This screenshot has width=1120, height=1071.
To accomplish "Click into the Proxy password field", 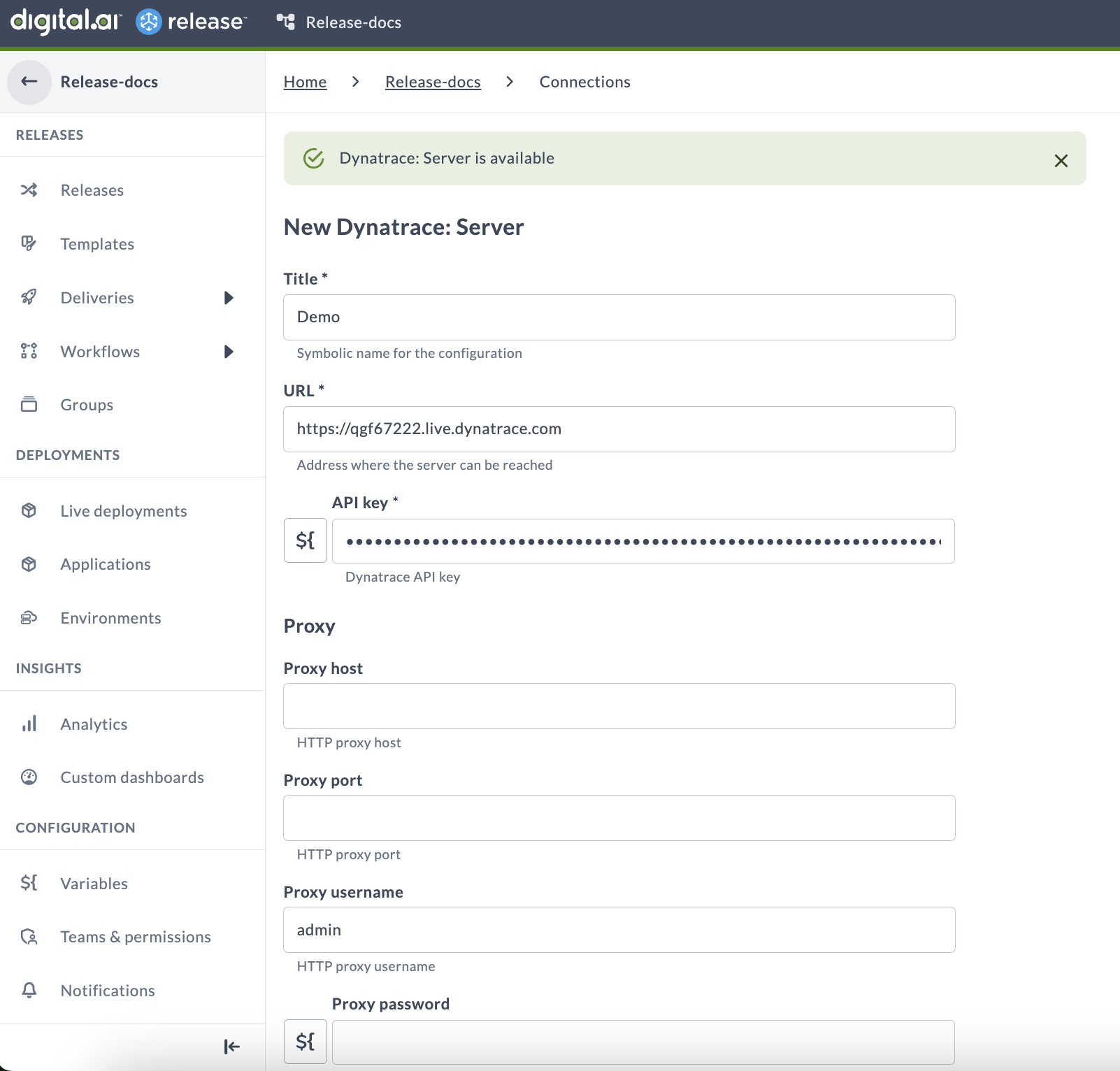I will tap(643, 1042).
